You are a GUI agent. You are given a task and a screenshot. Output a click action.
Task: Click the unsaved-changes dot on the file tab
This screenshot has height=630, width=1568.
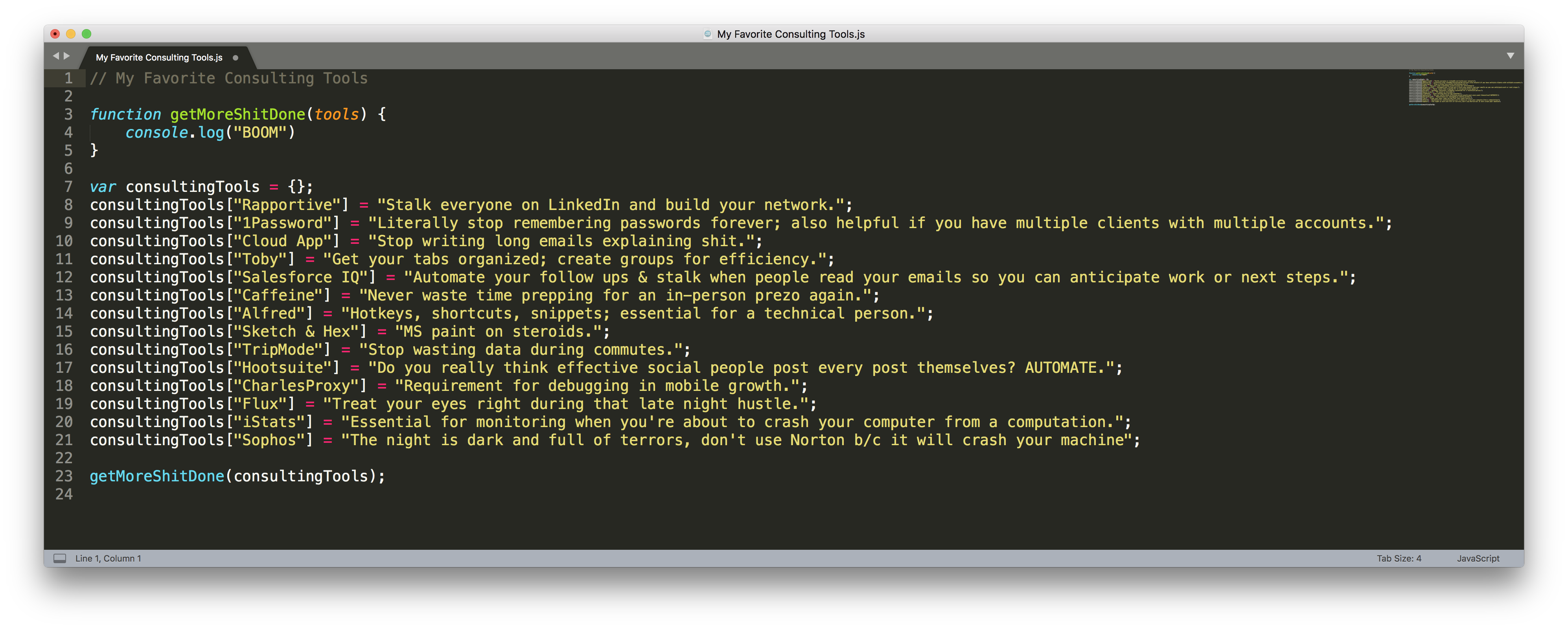236,58
